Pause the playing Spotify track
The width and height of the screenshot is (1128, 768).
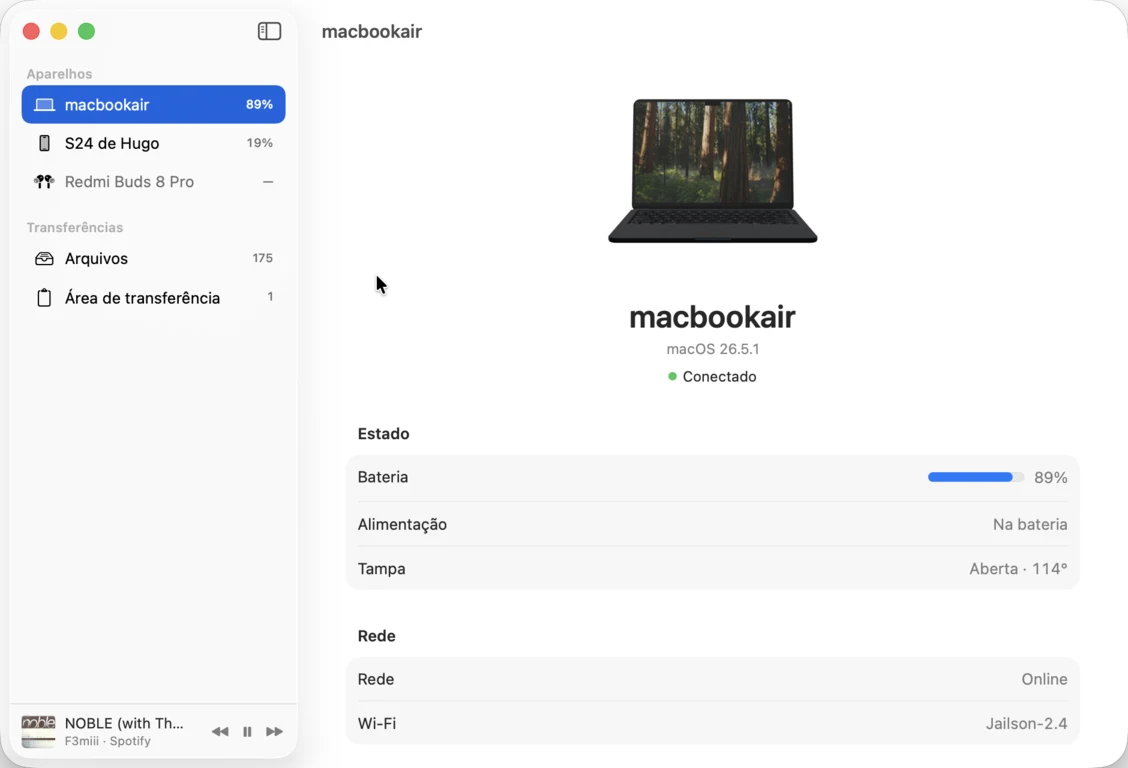(247, 731)
